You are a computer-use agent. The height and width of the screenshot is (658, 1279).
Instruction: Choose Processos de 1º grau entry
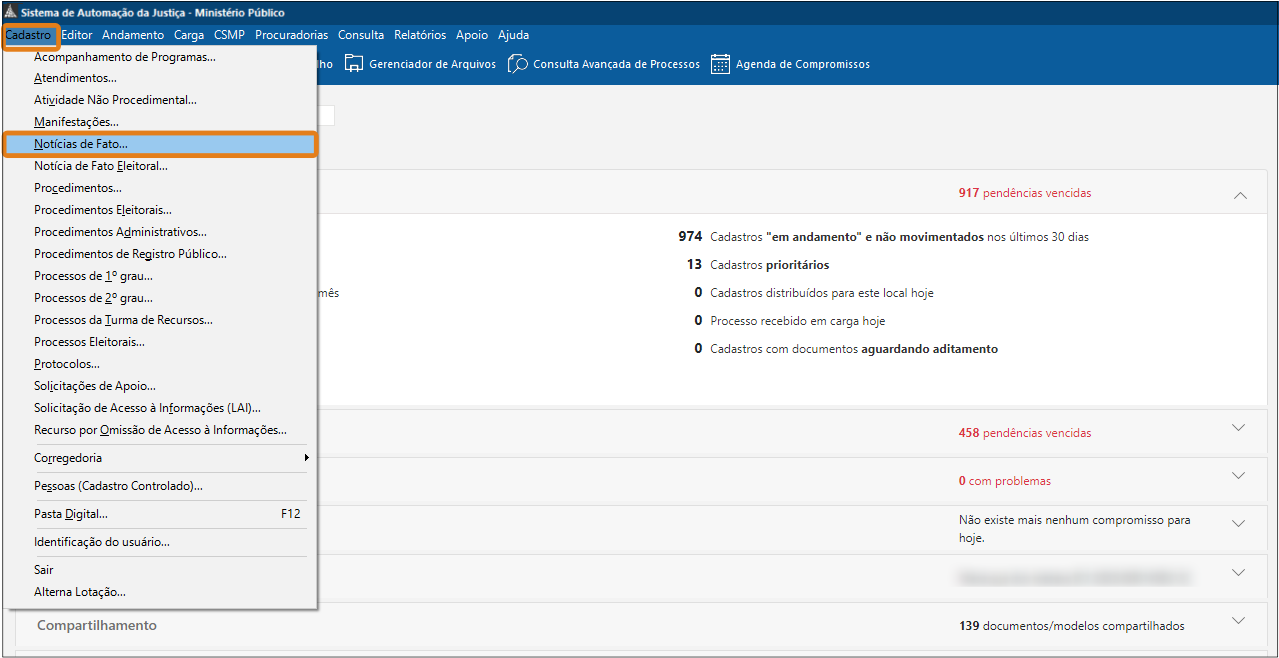(x=160, y=276)
